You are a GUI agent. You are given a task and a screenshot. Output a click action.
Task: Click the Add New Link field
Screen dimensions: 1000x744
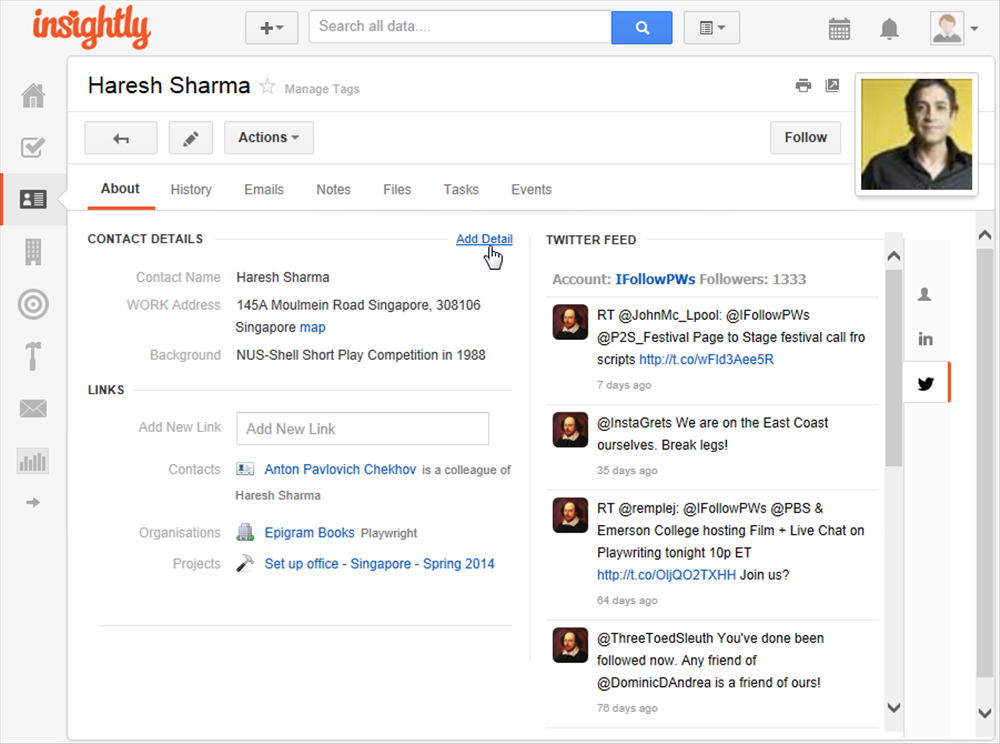coord(362,429)
